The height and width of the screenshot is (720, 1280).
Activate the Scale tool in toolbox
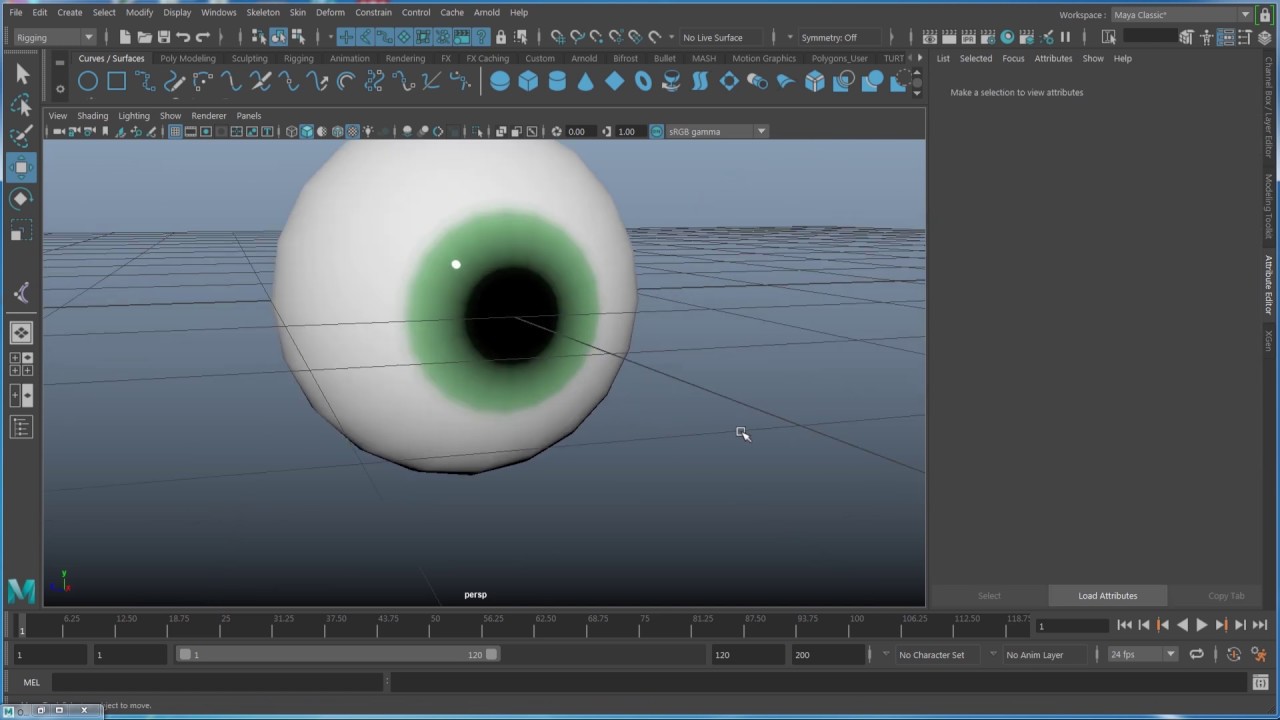pyautogui.click(x=22, y=232)
